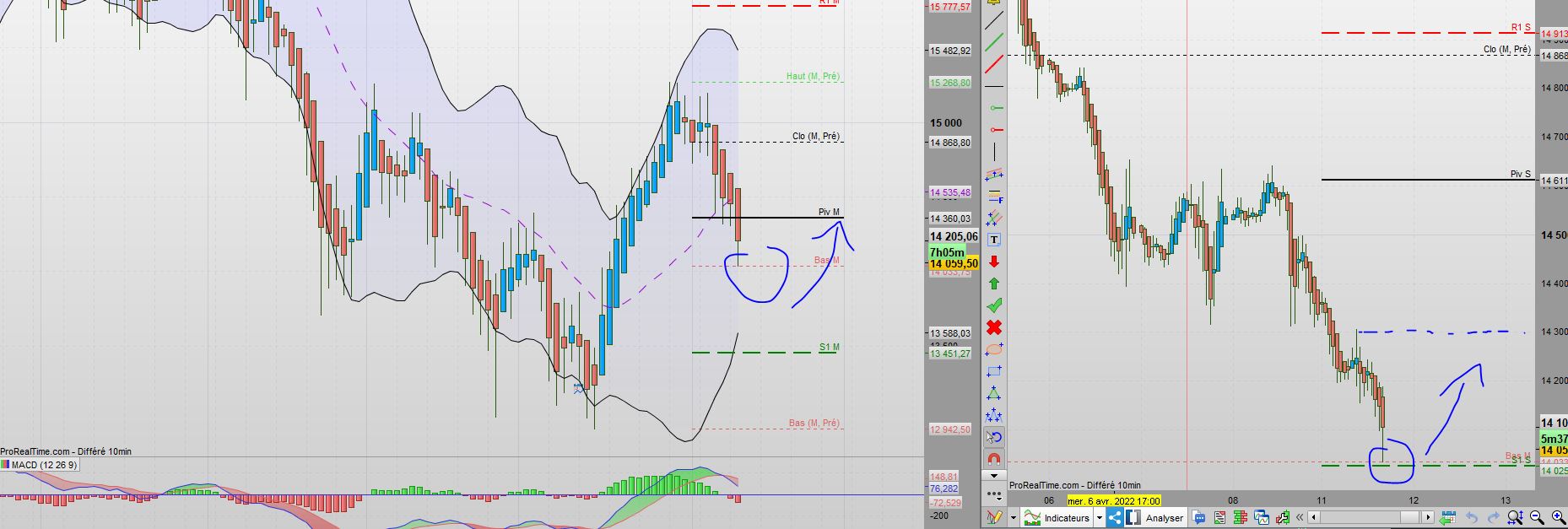Viewport: 1568px width, 529px height.
Task: Click the 13 451,27 price axis label
Action: [x=950, y=354]
